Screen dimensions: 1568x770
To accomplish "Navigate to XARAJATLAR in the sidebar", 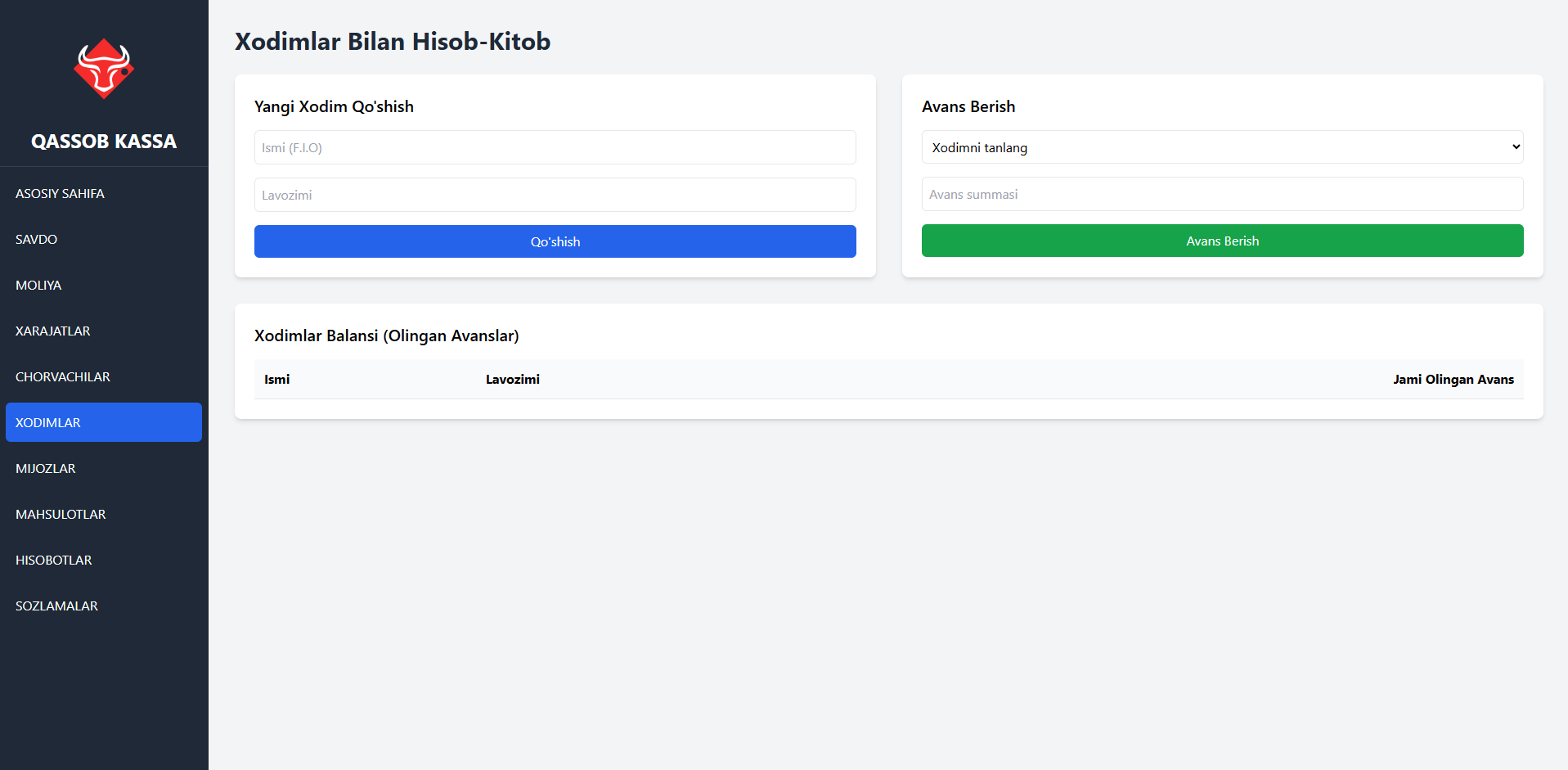I will pos(53,331).
